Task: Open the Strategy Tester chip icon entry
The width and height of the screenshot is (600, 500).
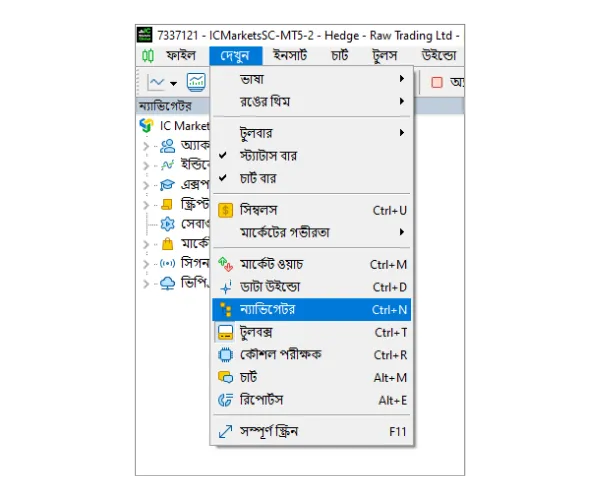Action: click(225, 355)
